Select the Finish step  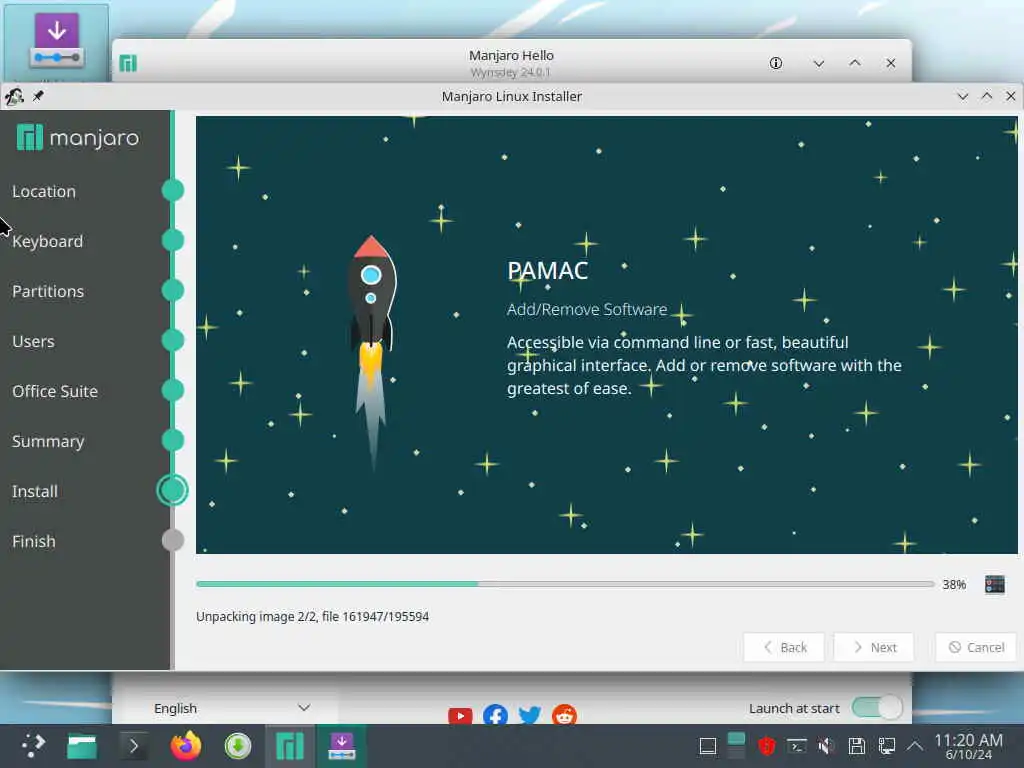point(33,541)
